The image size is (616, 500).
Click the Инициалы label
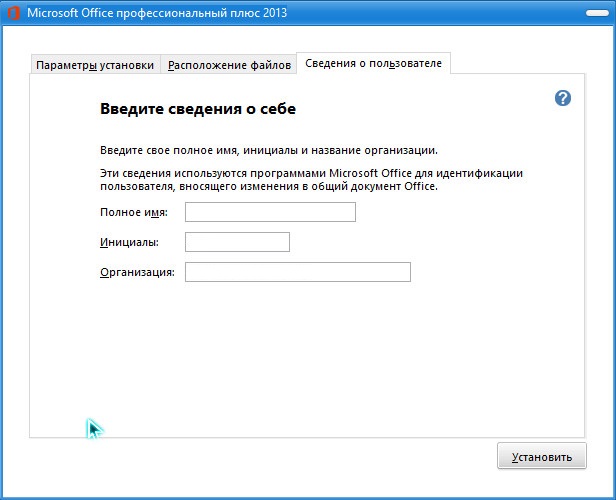point(129,242)
